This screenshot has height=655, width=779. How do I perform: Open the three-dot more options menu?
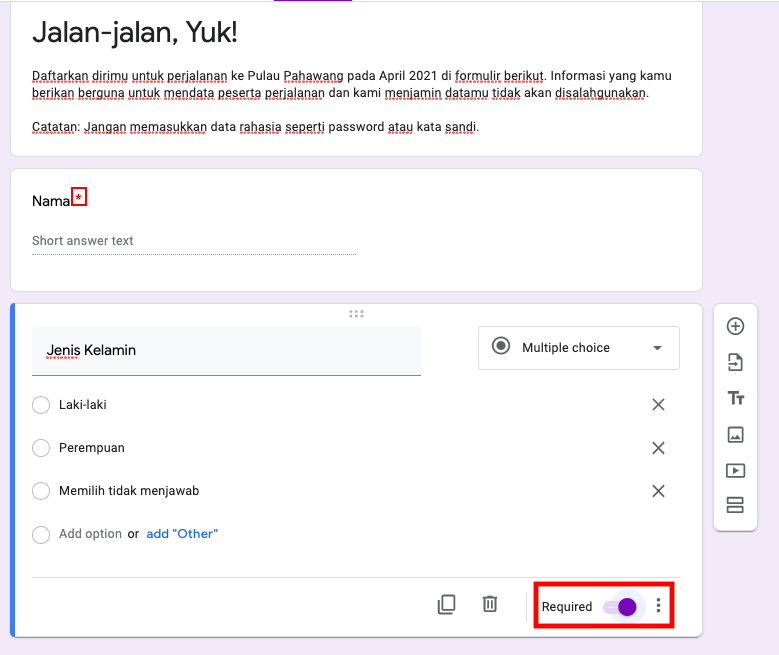658,605
